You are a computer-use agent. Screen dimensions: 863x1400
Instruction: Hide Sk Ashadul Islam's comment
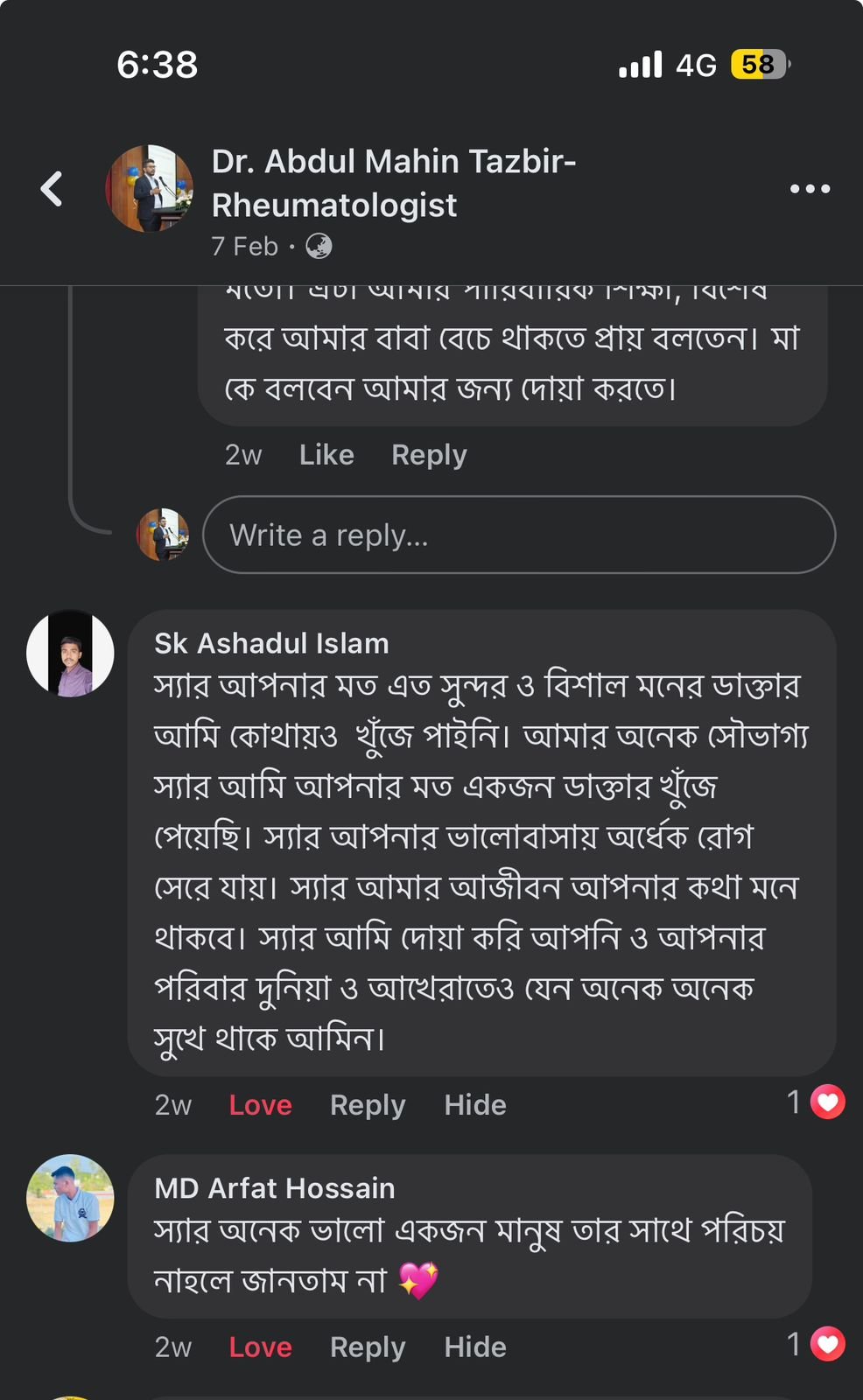coord(475,1105)
